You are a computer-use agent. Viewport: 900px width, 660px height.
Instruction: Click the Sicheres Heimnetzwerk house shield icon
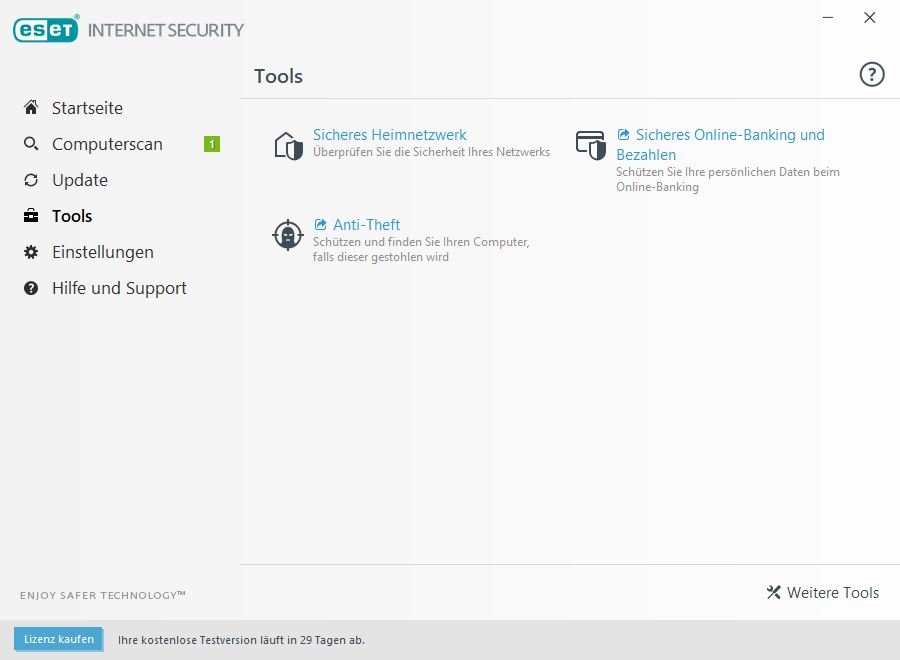[x=288, y=145]
